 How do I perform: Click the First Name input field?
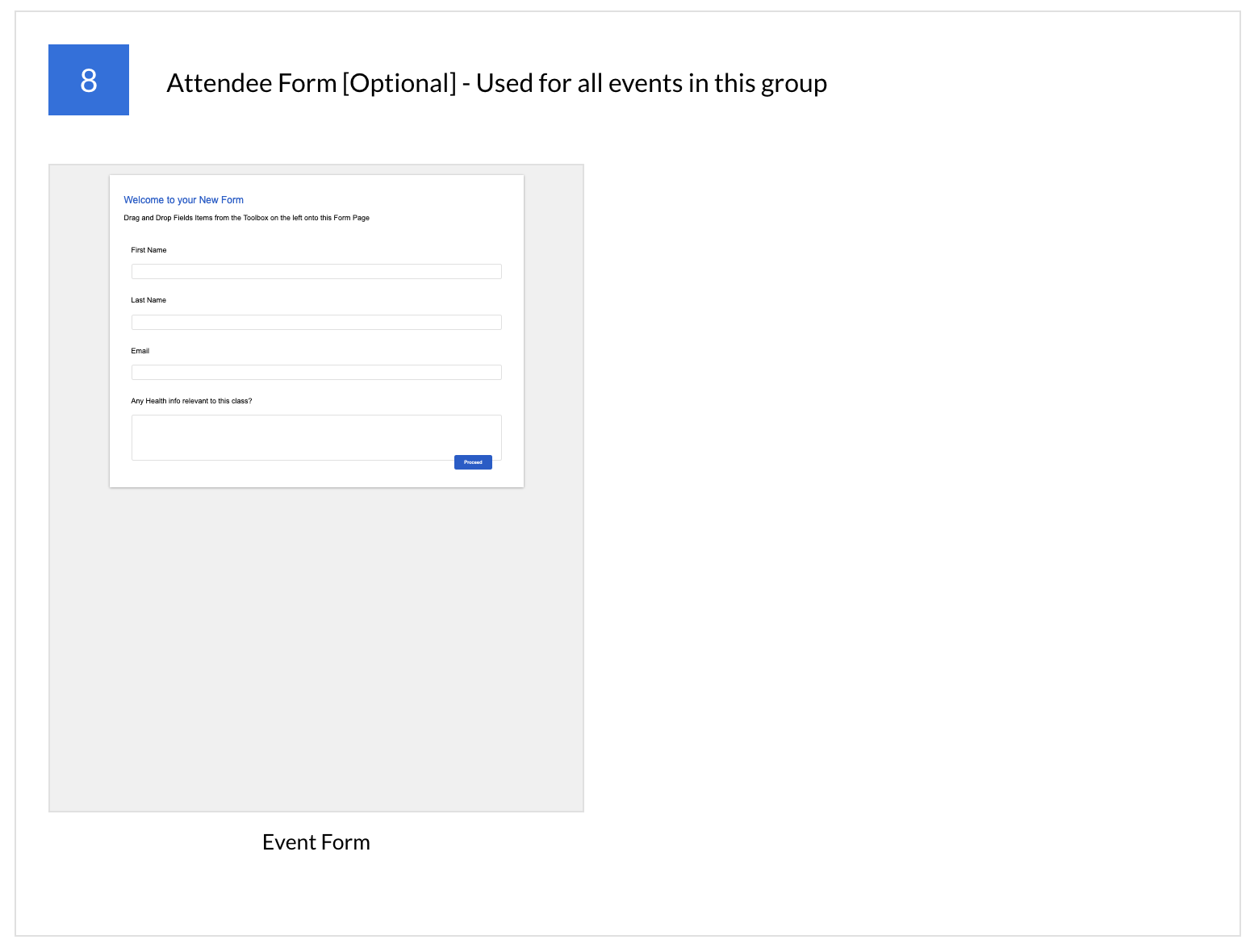point(316,272)
